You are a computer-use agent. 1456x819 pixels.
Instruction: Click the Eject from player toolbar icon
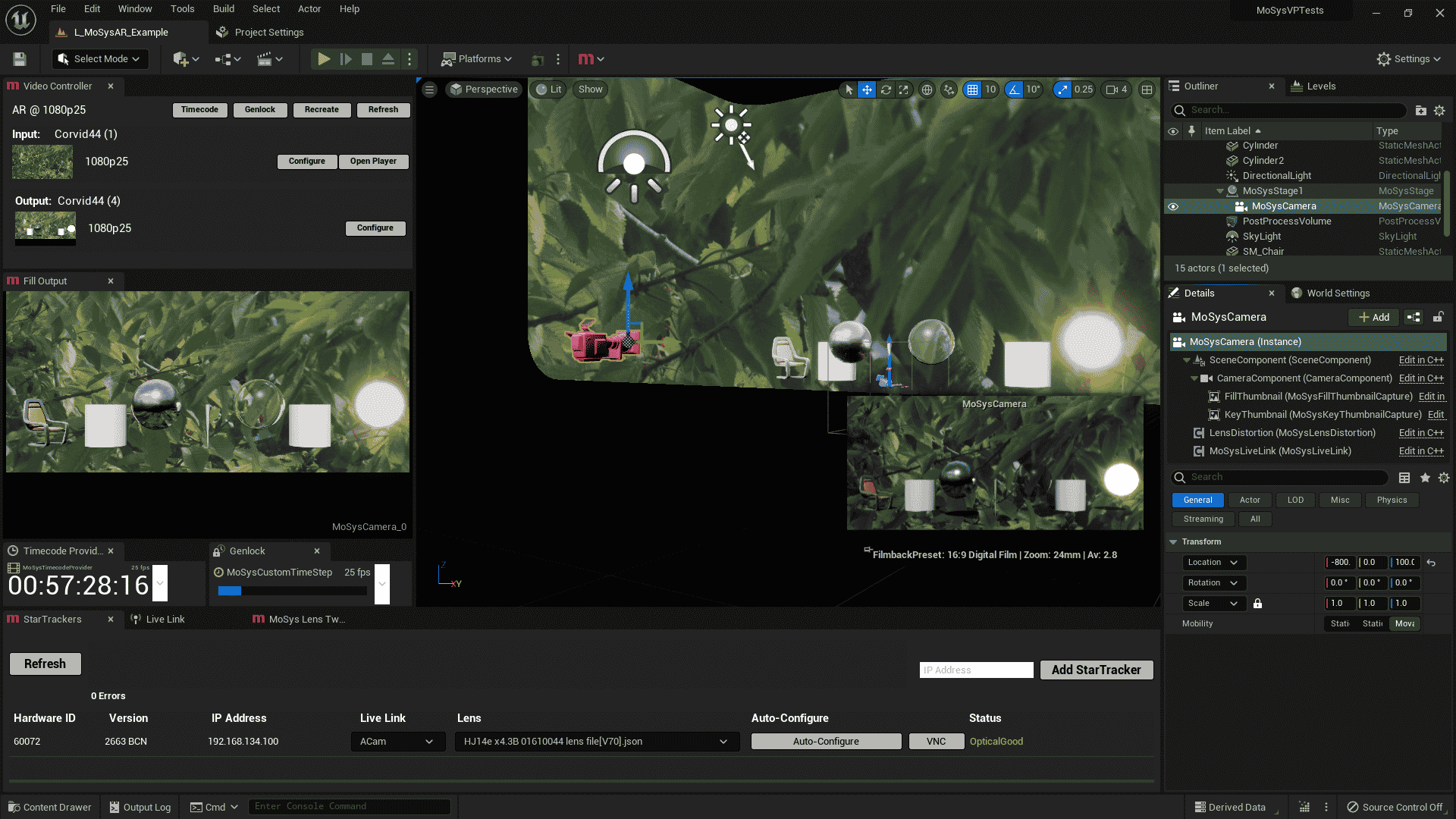(x=388, y=59)
